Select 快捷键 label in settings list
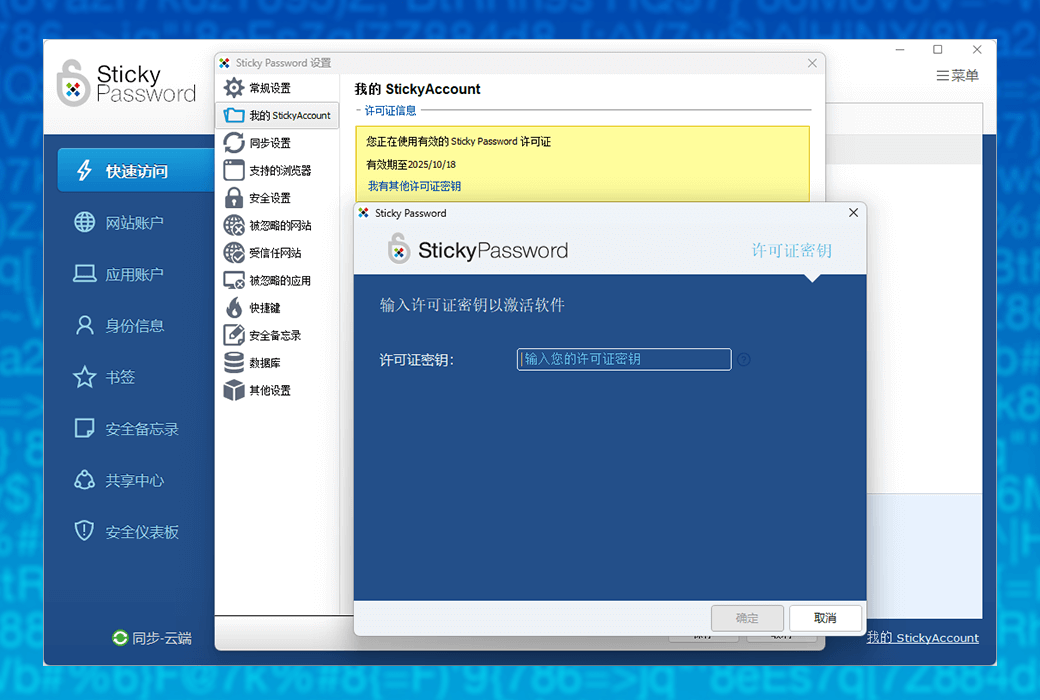This screenshot has height=700, width=1040. (x=265, y=308)
